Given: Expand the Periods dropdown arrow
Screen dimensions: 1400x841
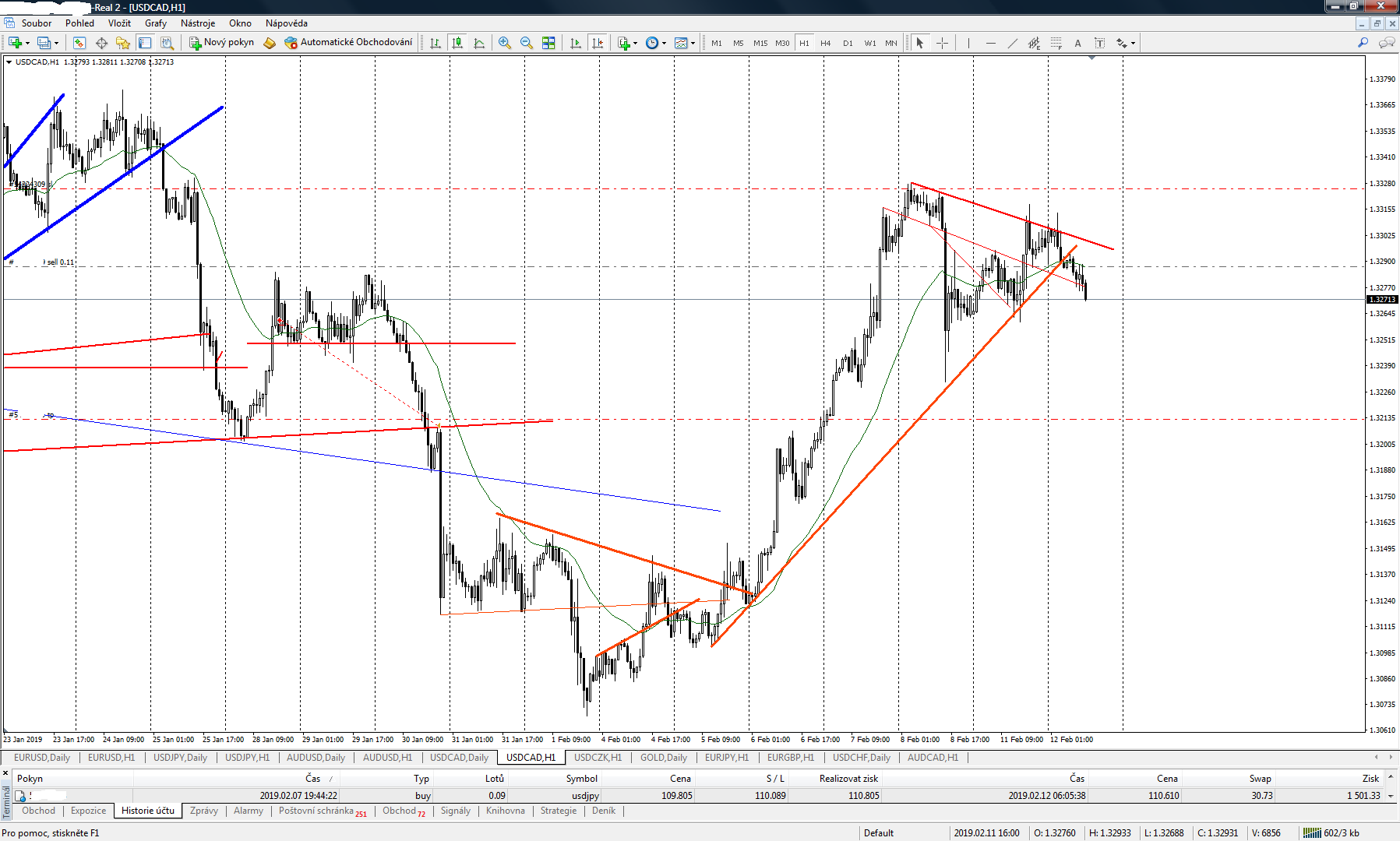Looking at the screenshot, I should (x=665, y=44).
